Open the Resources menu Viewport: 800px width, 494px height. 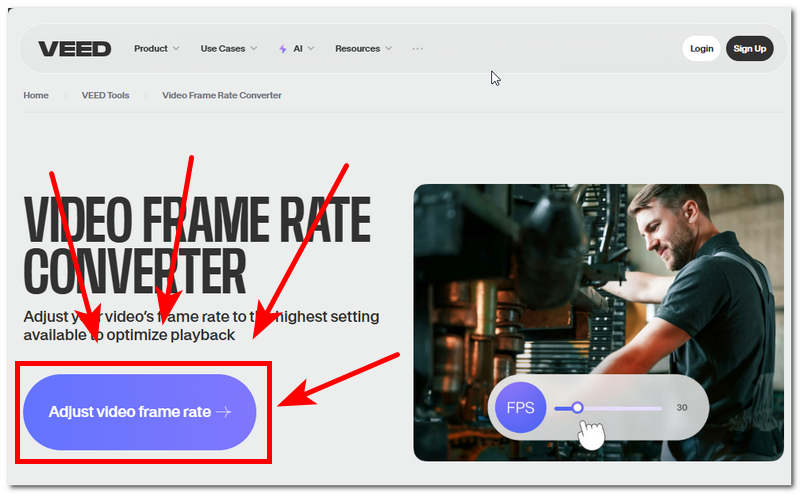tap(357, 49)
